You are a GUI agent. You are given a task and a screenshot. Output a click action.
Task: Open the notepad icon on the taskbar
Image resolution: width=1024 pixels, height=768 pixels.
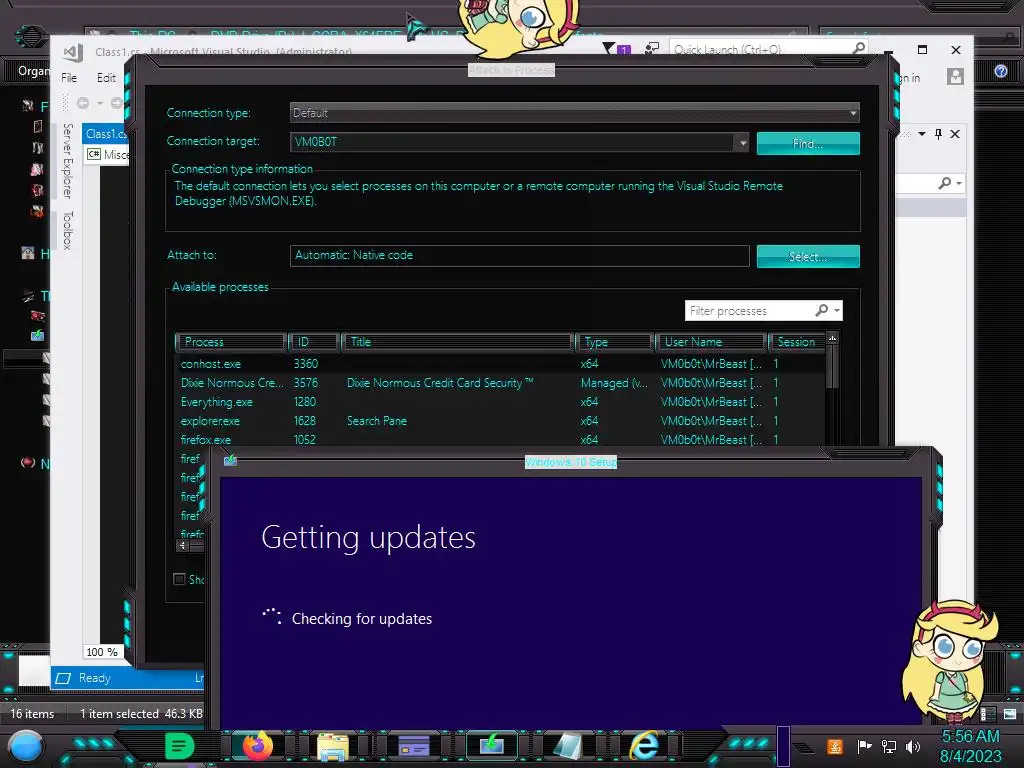[x=567, y=745]
